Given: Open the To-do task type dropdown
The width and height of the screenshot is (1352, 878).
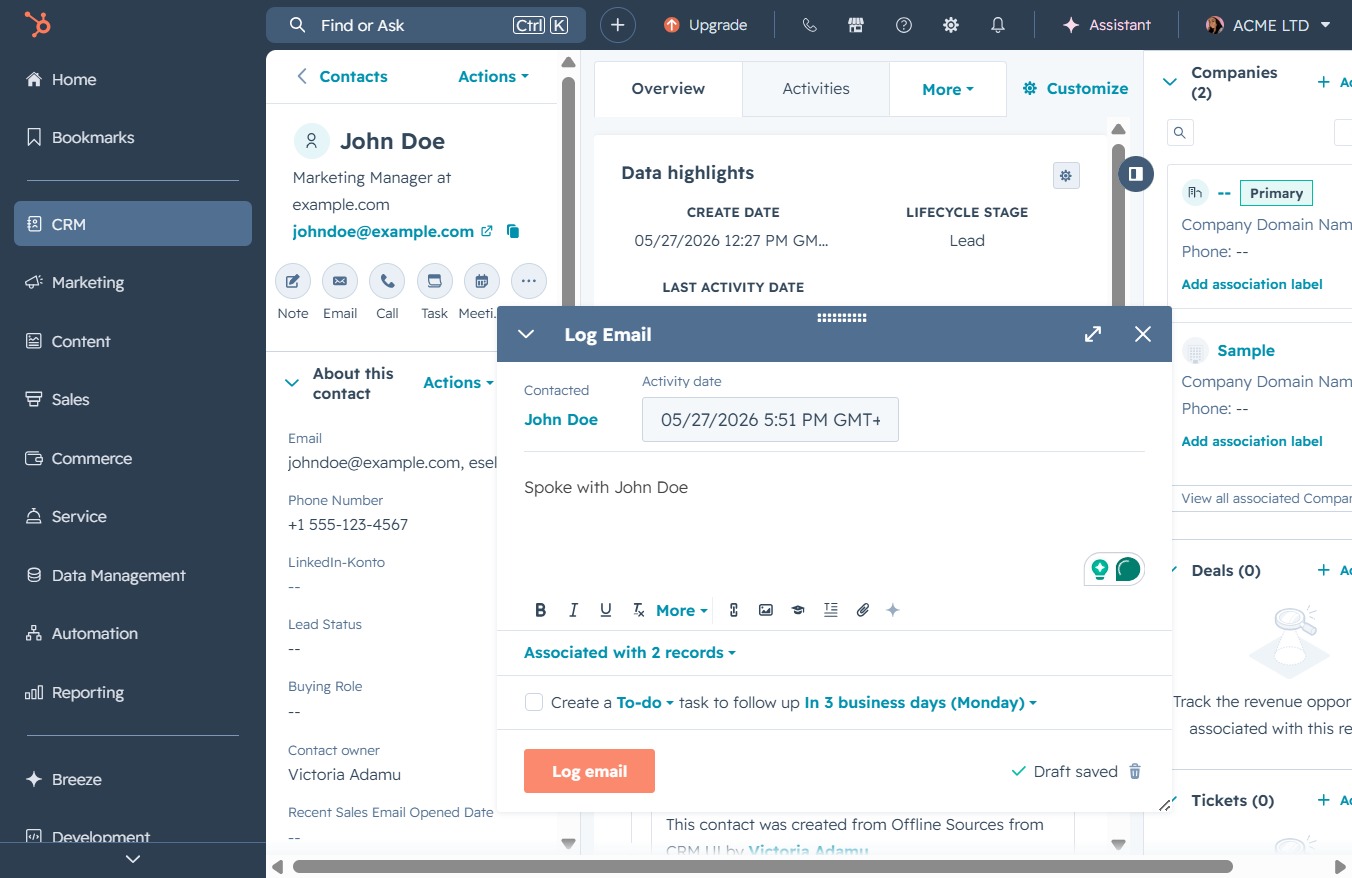Looking at the screenshot, I should coord(645,702).
